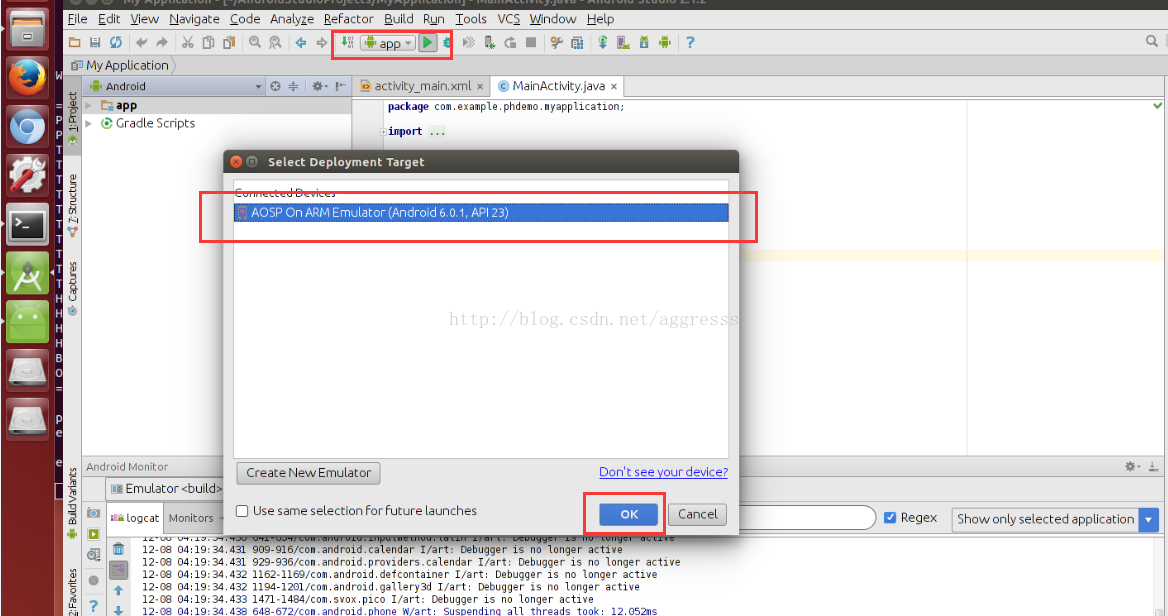Toggle Scroll to the end logcat icon
Image resolution: width=1168 pixels, height=616 pixels.
pos(118,570)
